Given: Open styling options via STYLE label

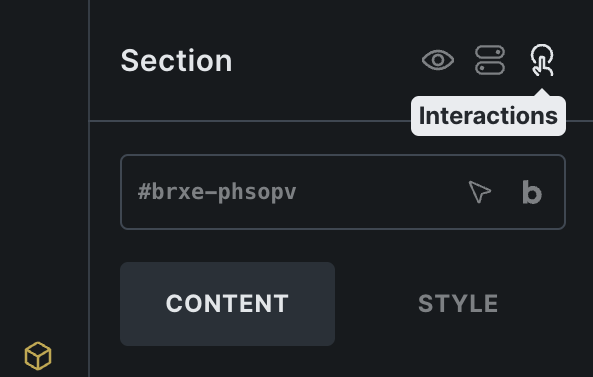Looking at the screenshot, I should [x=458, y=304].
